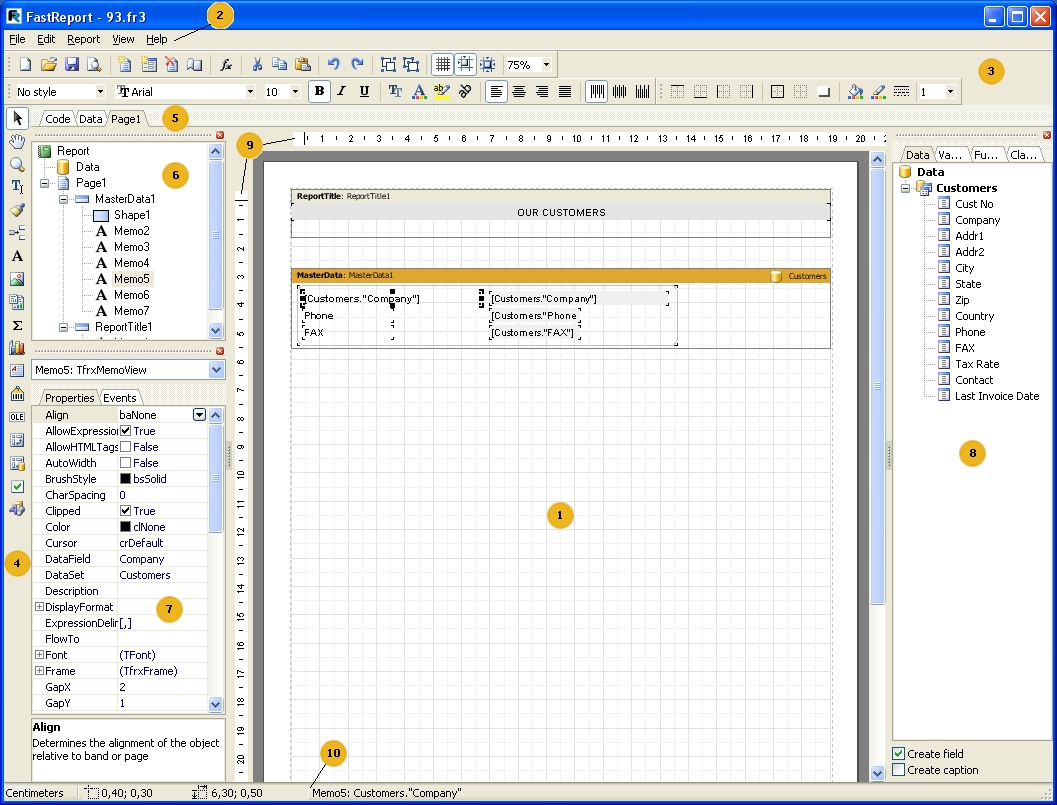Click the Preview report toolbar icon
1057x805 pixels.
93,64
